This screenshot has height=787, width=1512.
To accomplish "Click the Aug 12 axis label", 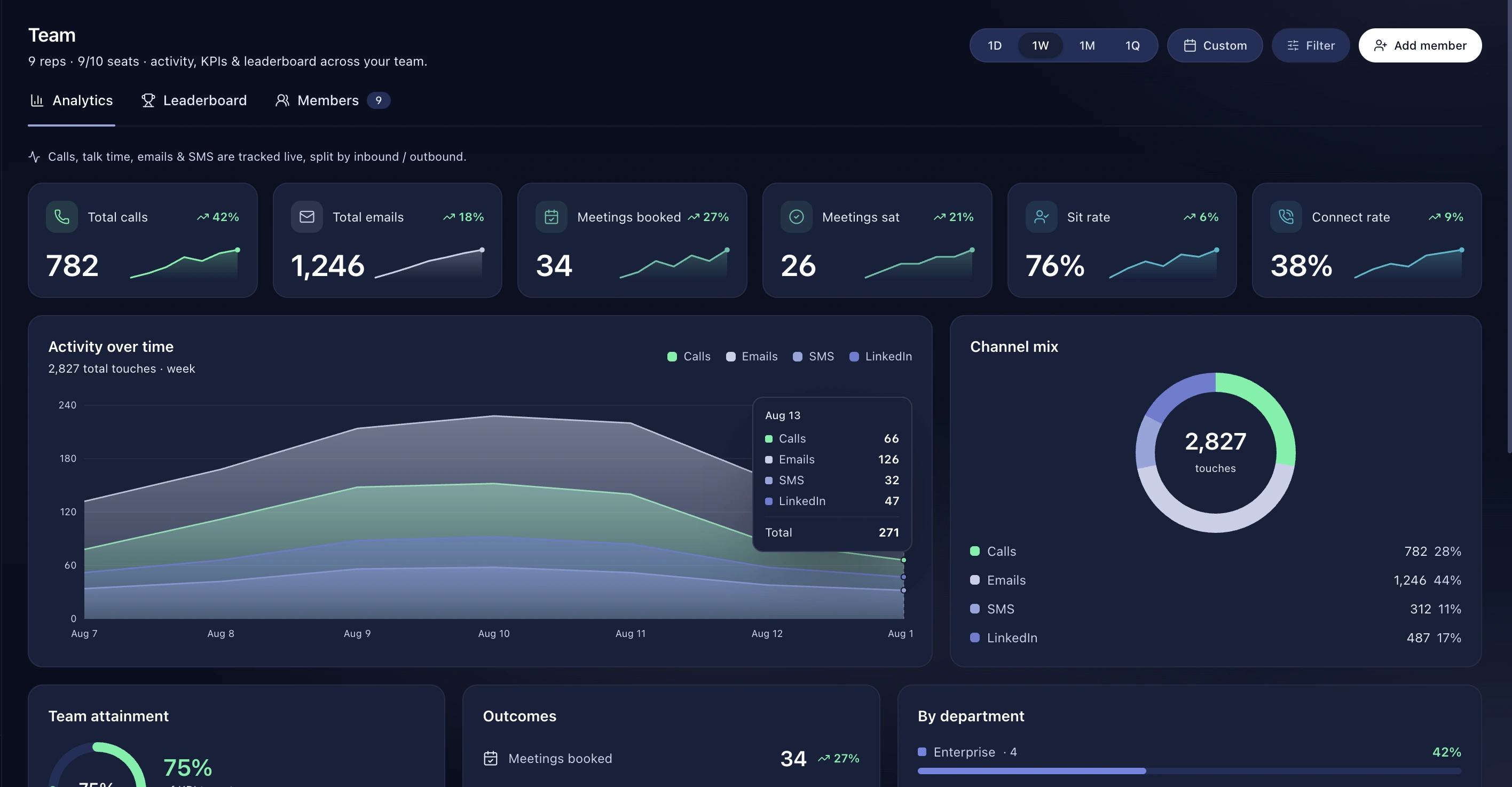I will (x=767, y=633).
